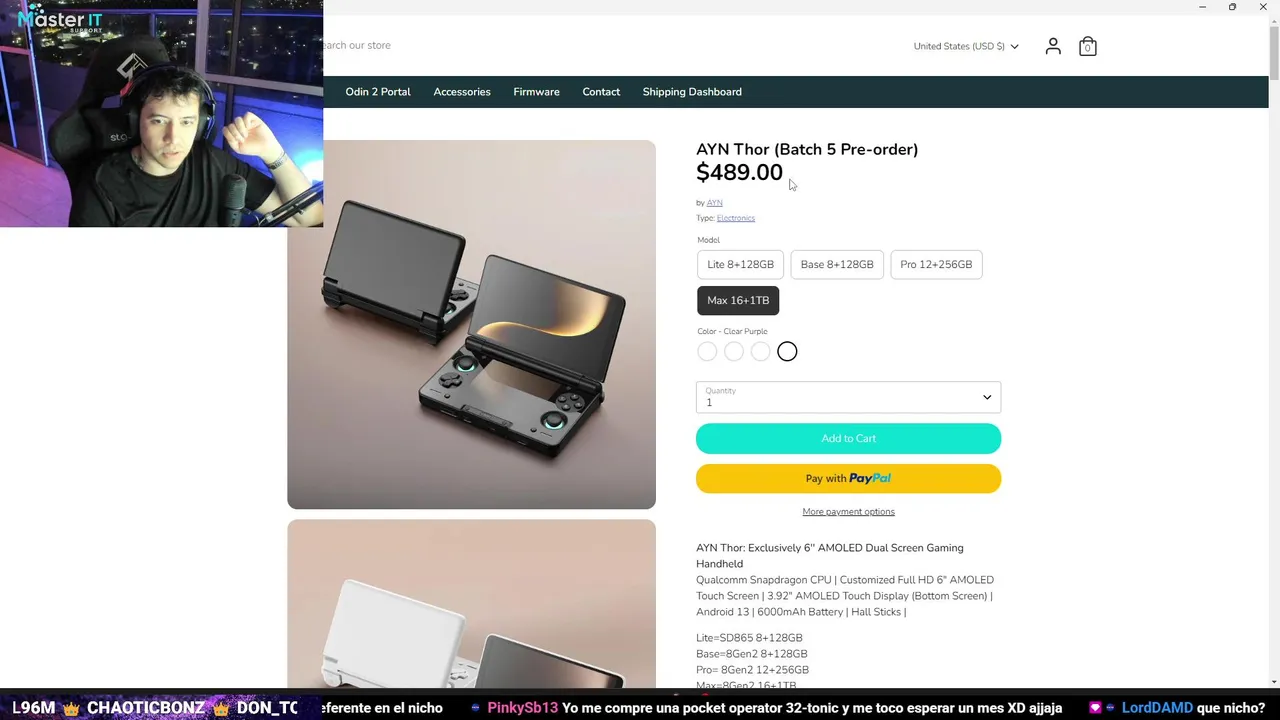Open the Odin 2 Portal menu item
The image size is (1280, 720).
pyautogui.click(x=378, y=92)
